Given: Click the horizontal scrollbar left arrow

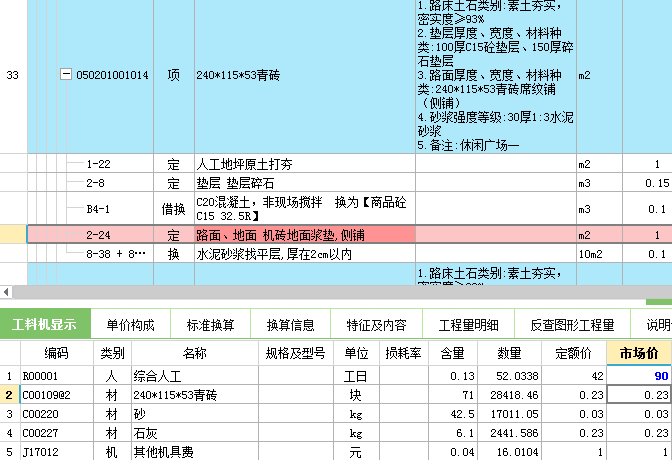Looking at the screenshot, I should (x=6, y=292).
